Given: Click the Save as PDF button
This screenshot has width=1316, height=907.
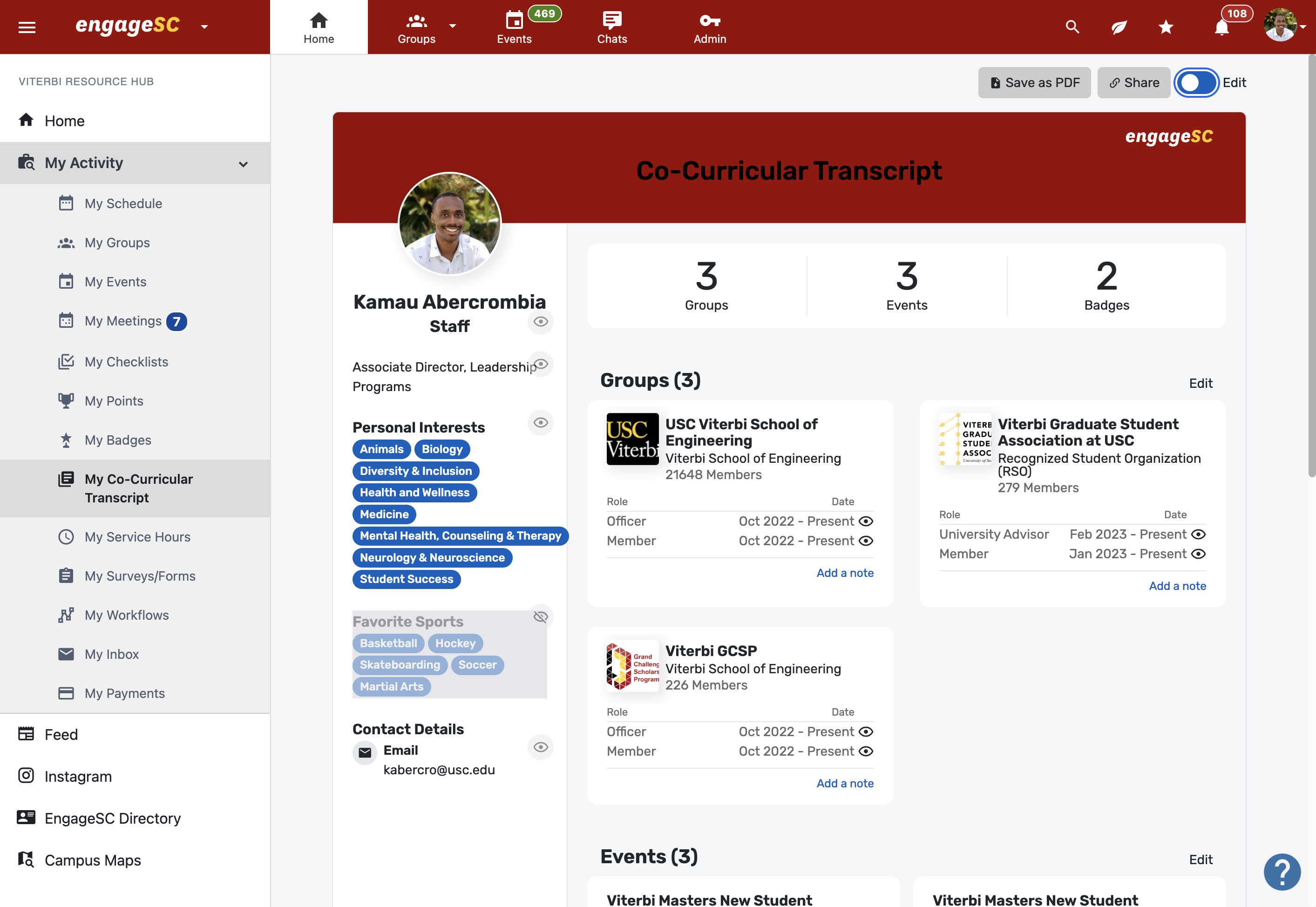Looking at the screenshot, I should click(1034, 83).
